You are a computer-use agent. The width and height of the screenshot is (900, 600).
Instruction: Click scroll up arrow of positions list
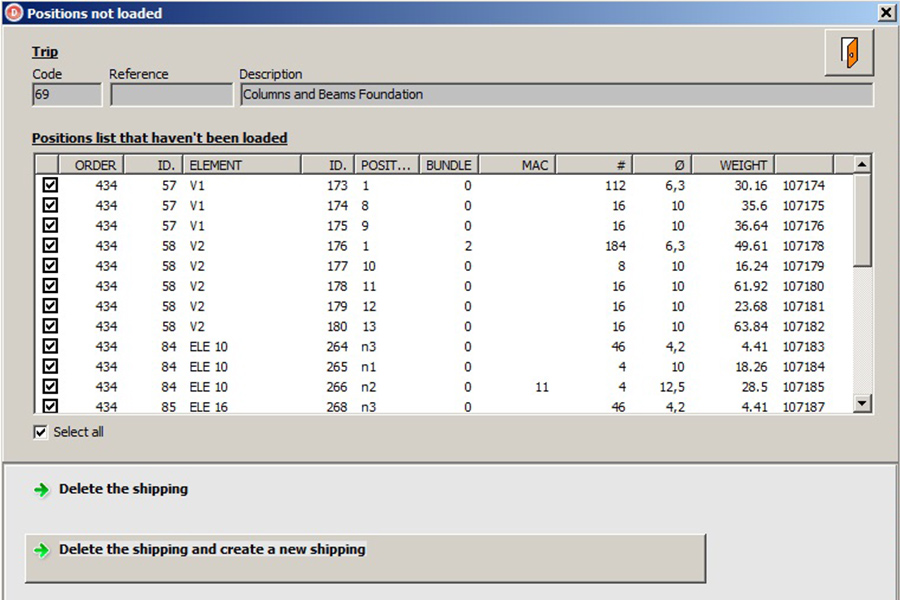(862, 165)
